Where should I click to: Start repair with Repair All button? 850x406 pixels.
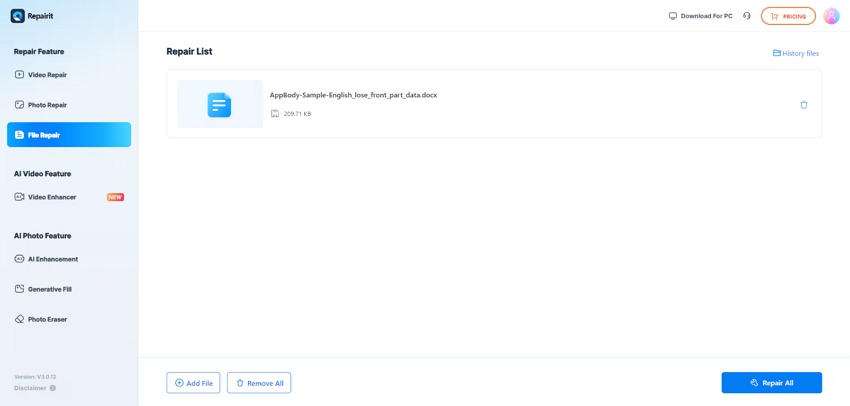pos(771,383)
